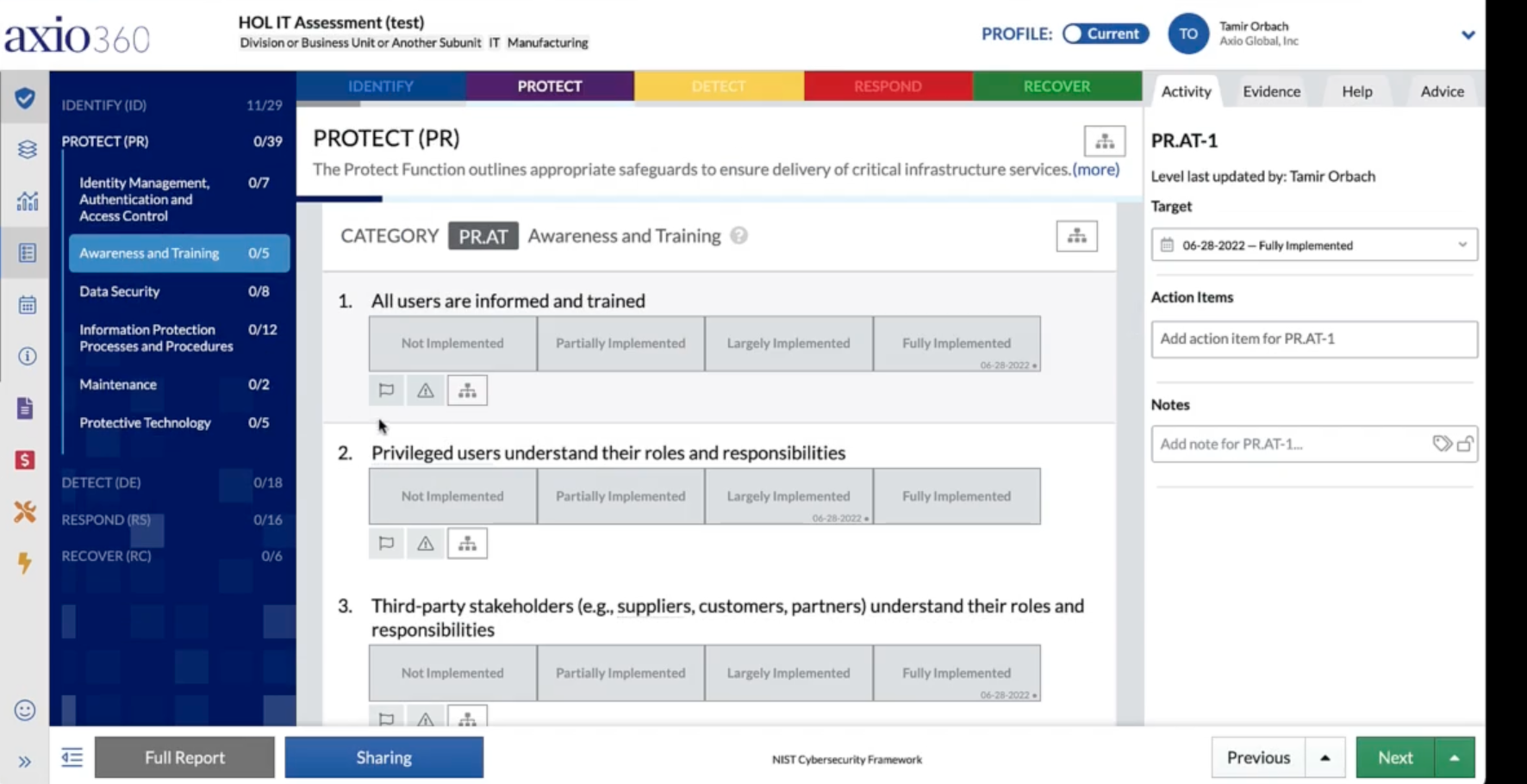
Task: Select Partially Implemented for question 2
Action: point(620,496)
